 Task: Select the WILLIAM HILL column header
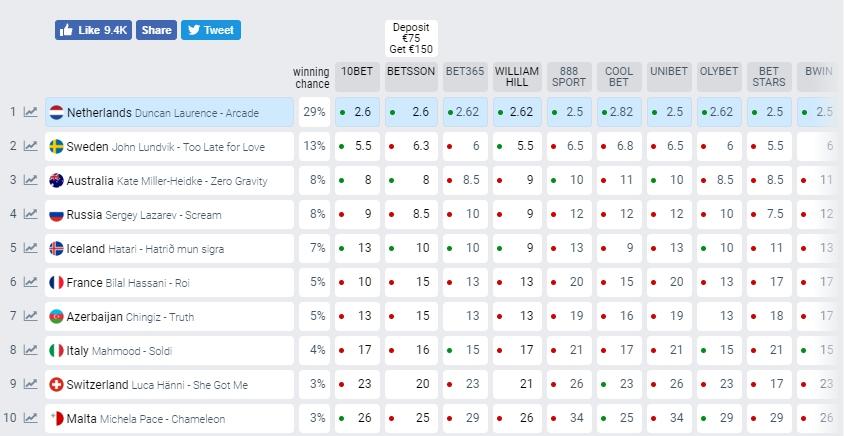517,77
